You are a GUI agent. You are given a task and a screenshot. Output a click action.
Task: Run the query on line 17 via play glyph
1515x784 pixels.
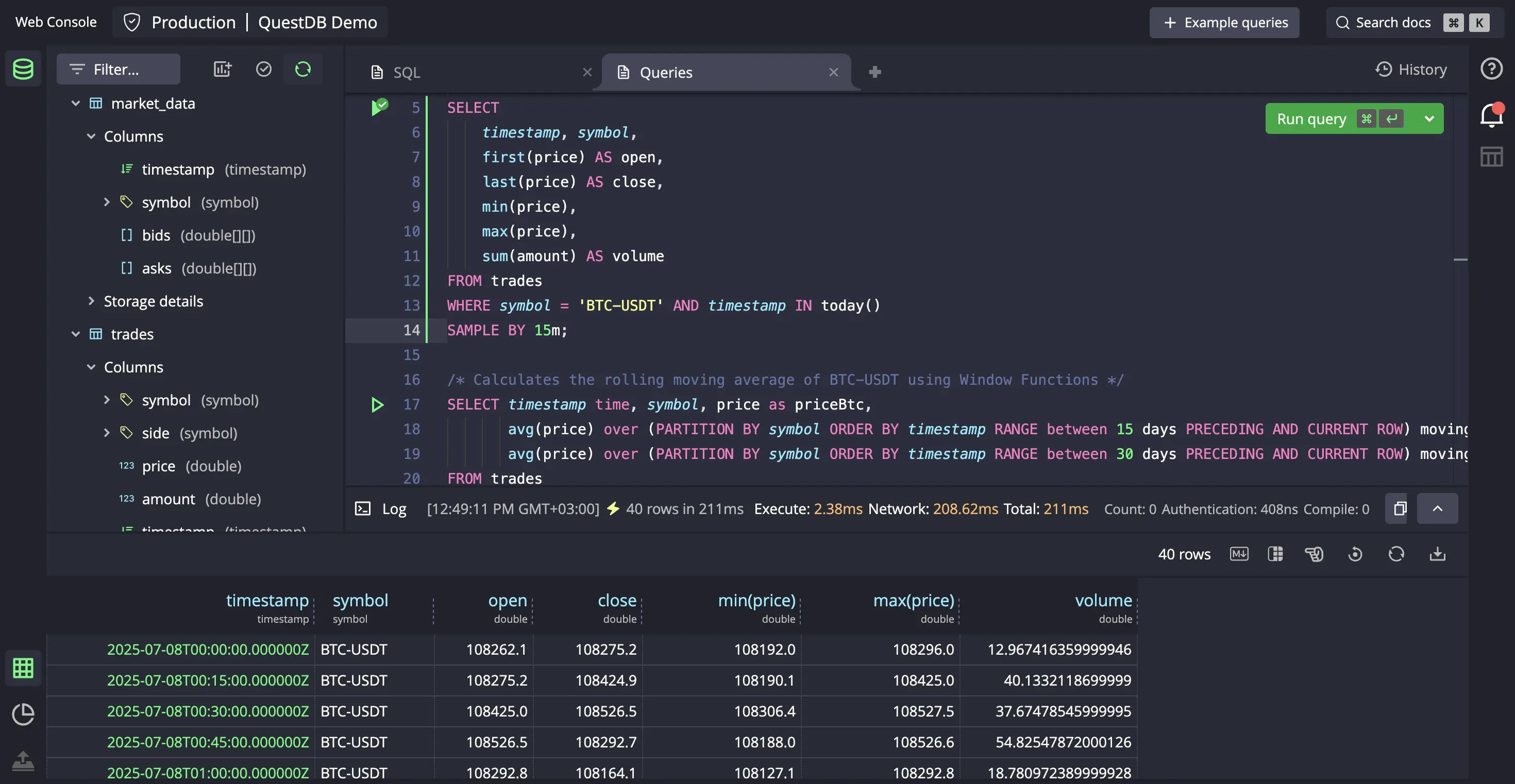tap(377, 404)
